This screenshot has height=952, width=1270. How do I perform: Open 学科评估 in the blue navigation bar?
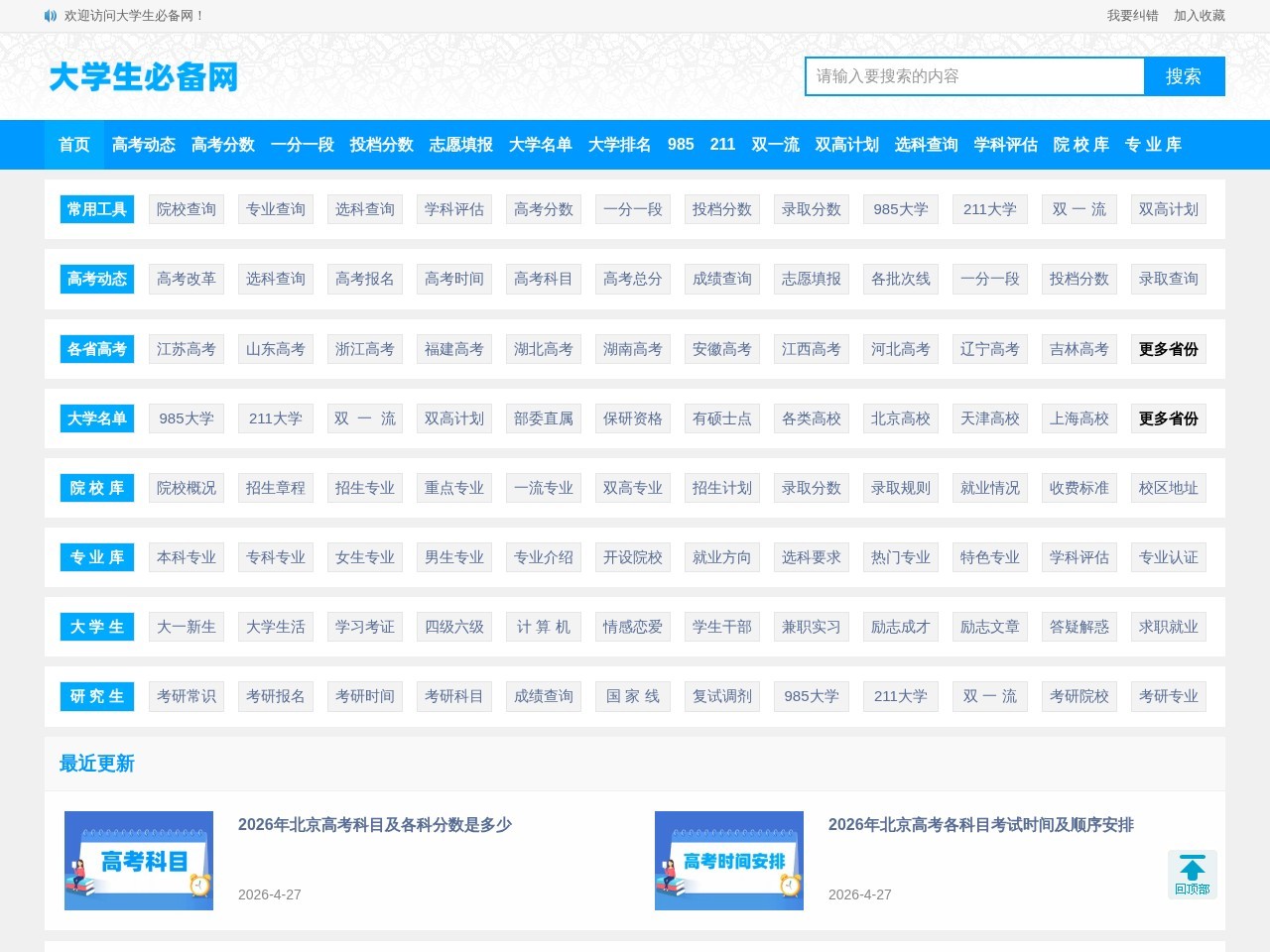click(x=1006, y=145)
